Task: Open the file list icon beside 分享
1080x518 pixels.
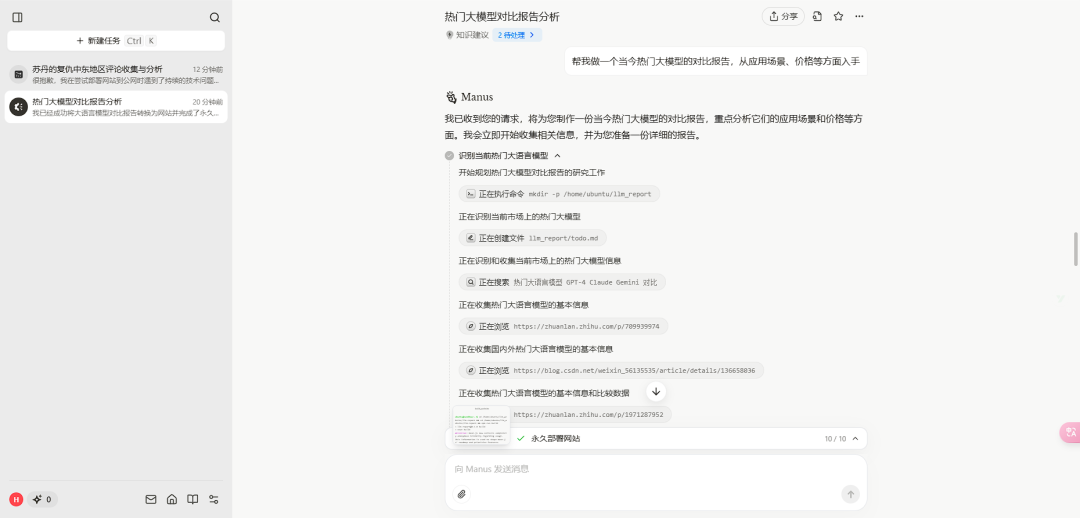Action: (818, 17)
